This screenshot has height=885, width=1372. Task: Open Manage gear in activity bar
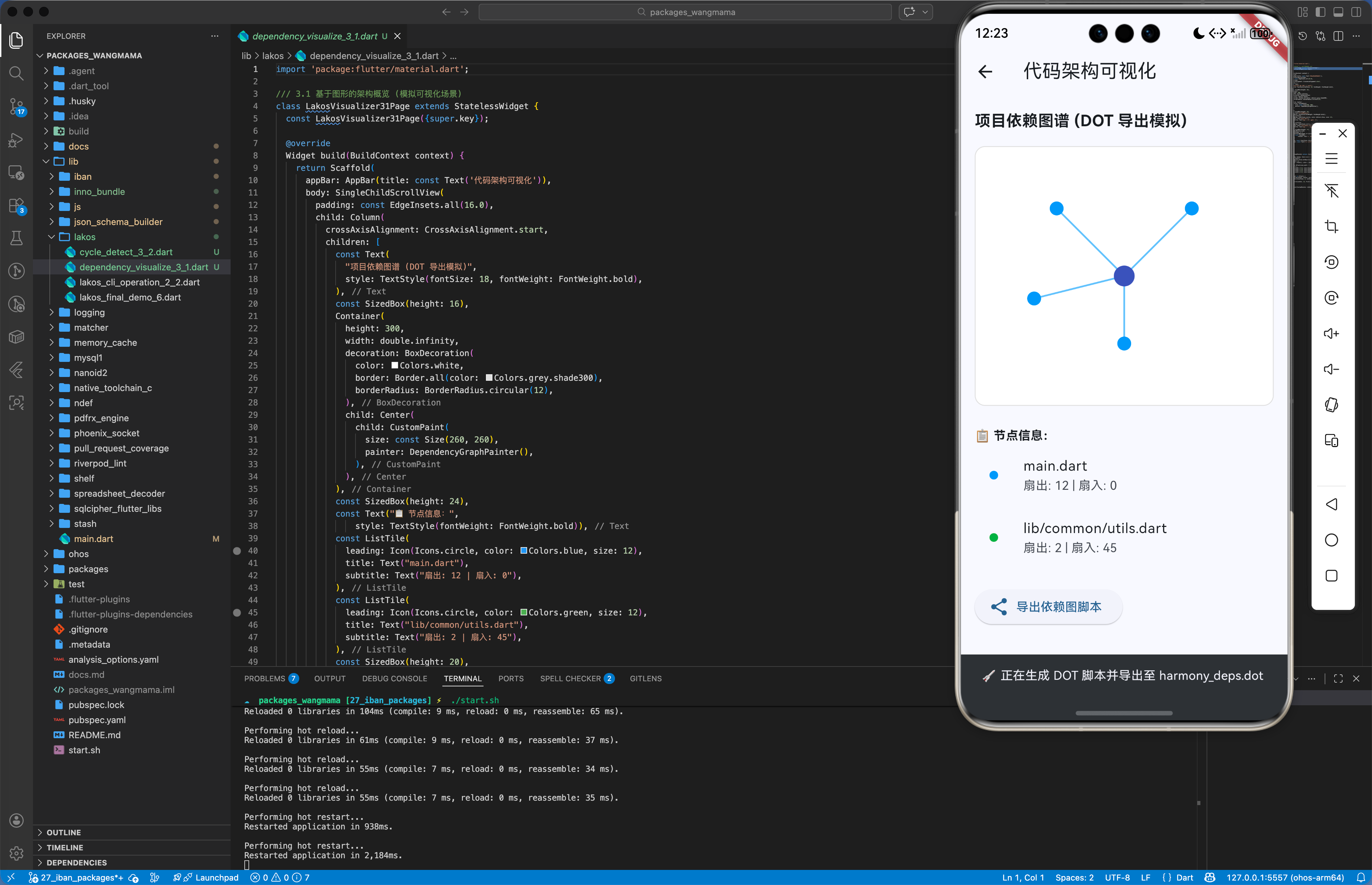click(16, 853)
